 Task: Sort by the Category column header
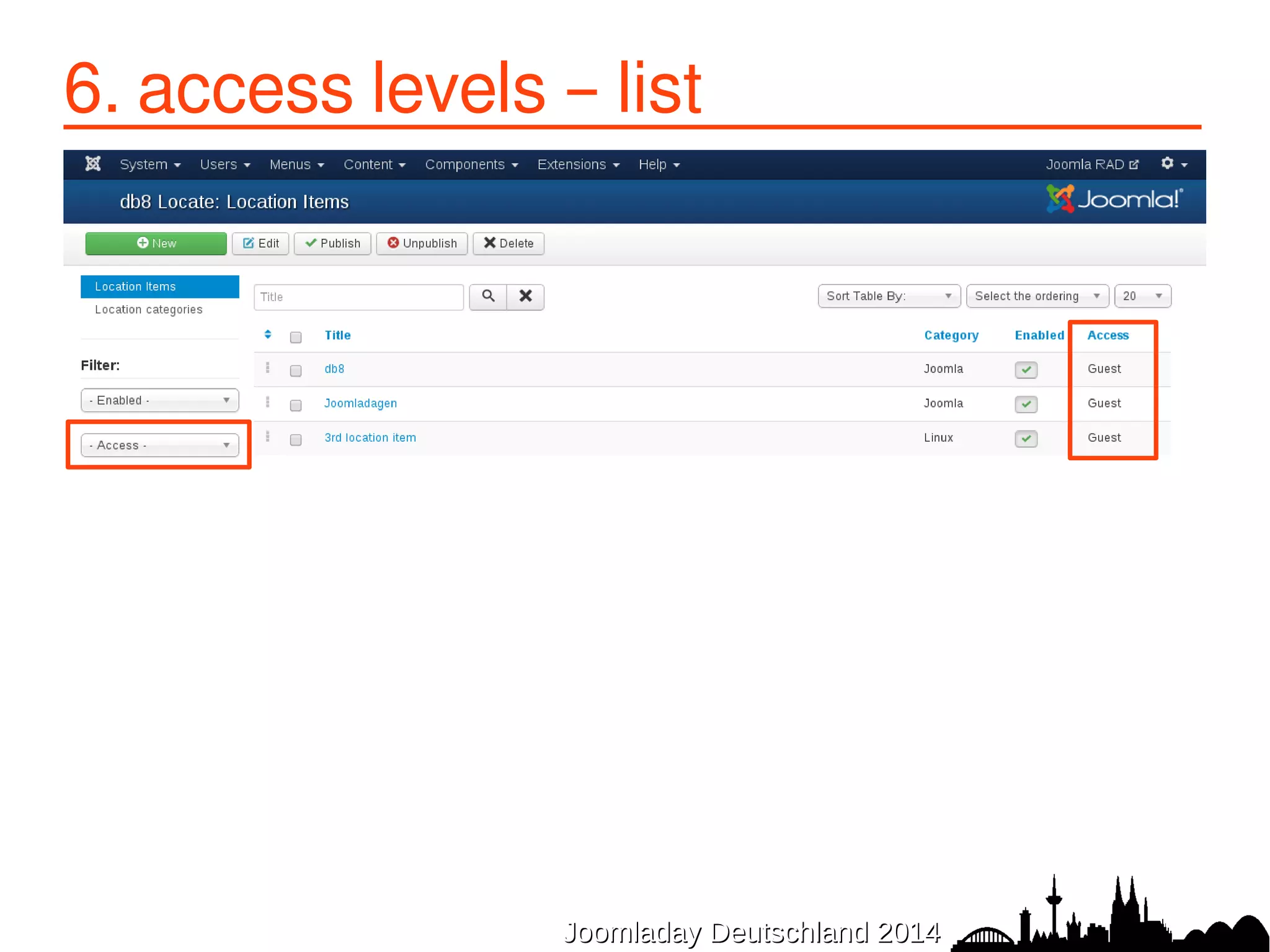point(951,335)
